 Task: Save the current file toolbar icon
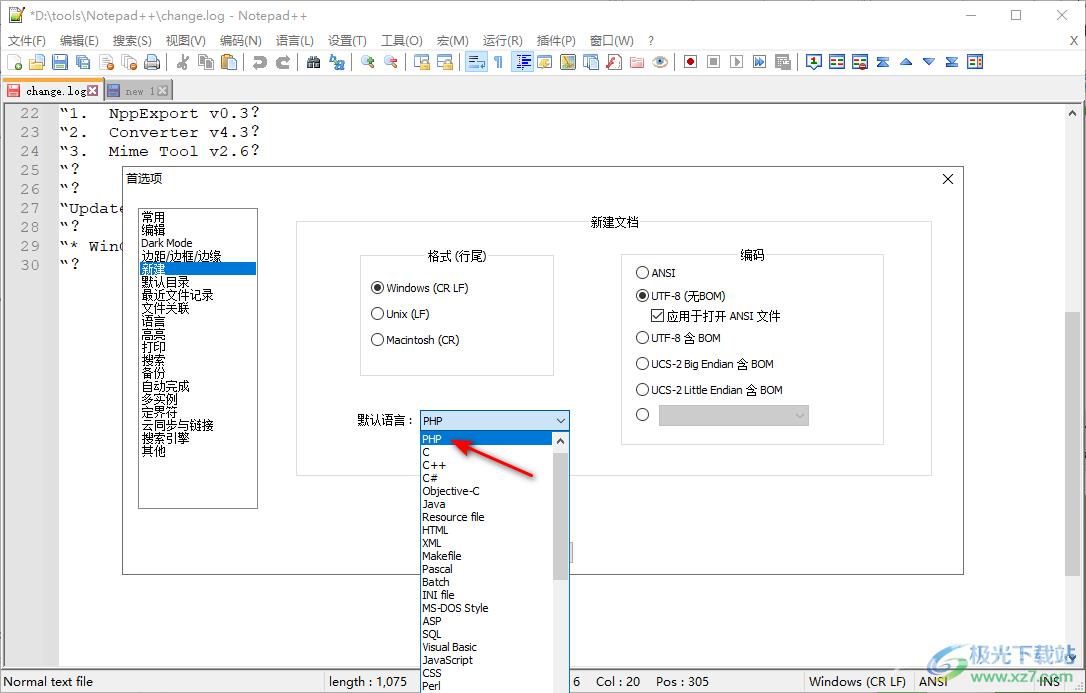pos(60,62)
